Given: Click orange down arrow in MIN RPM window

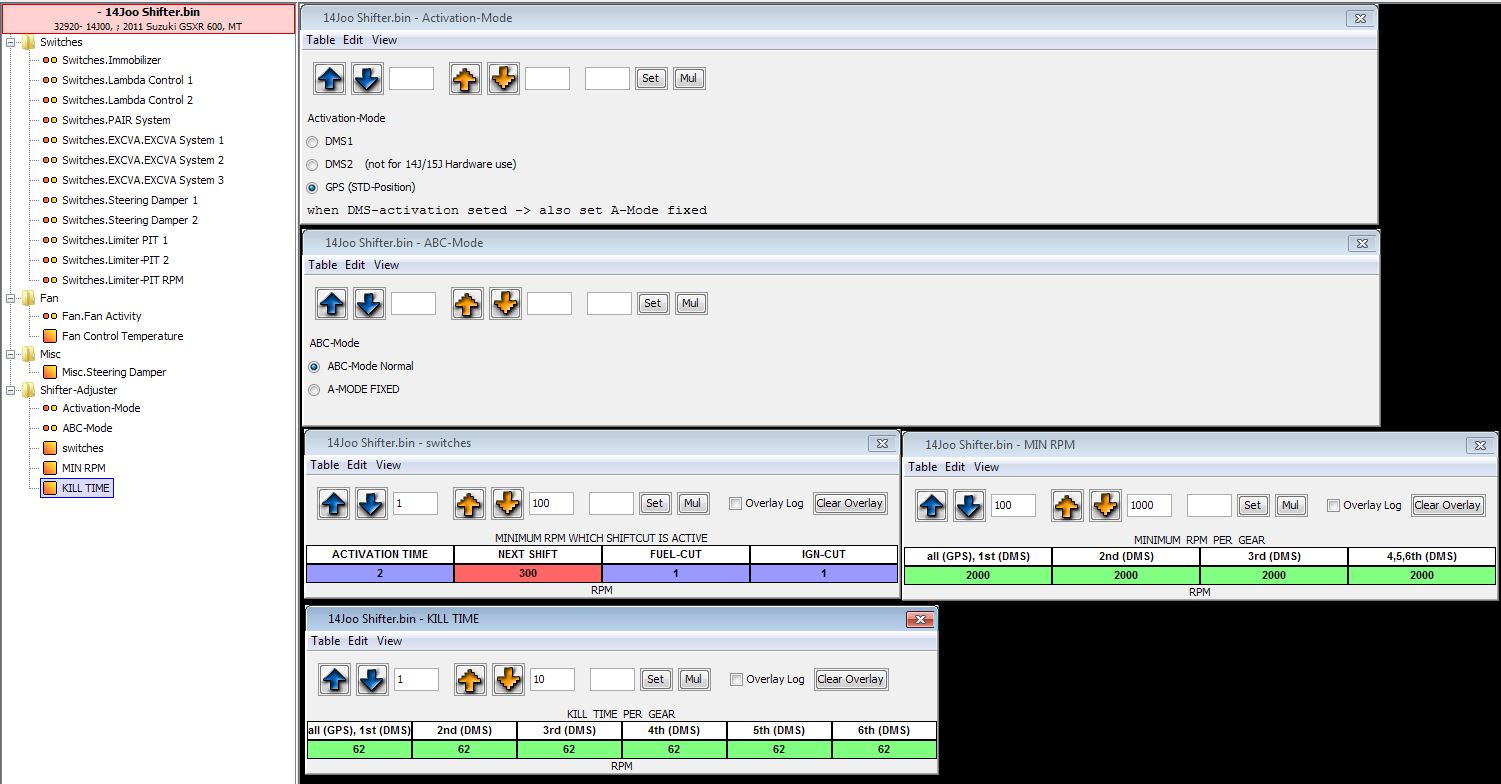Looking at the screenshot, I should pos(1105,506).
